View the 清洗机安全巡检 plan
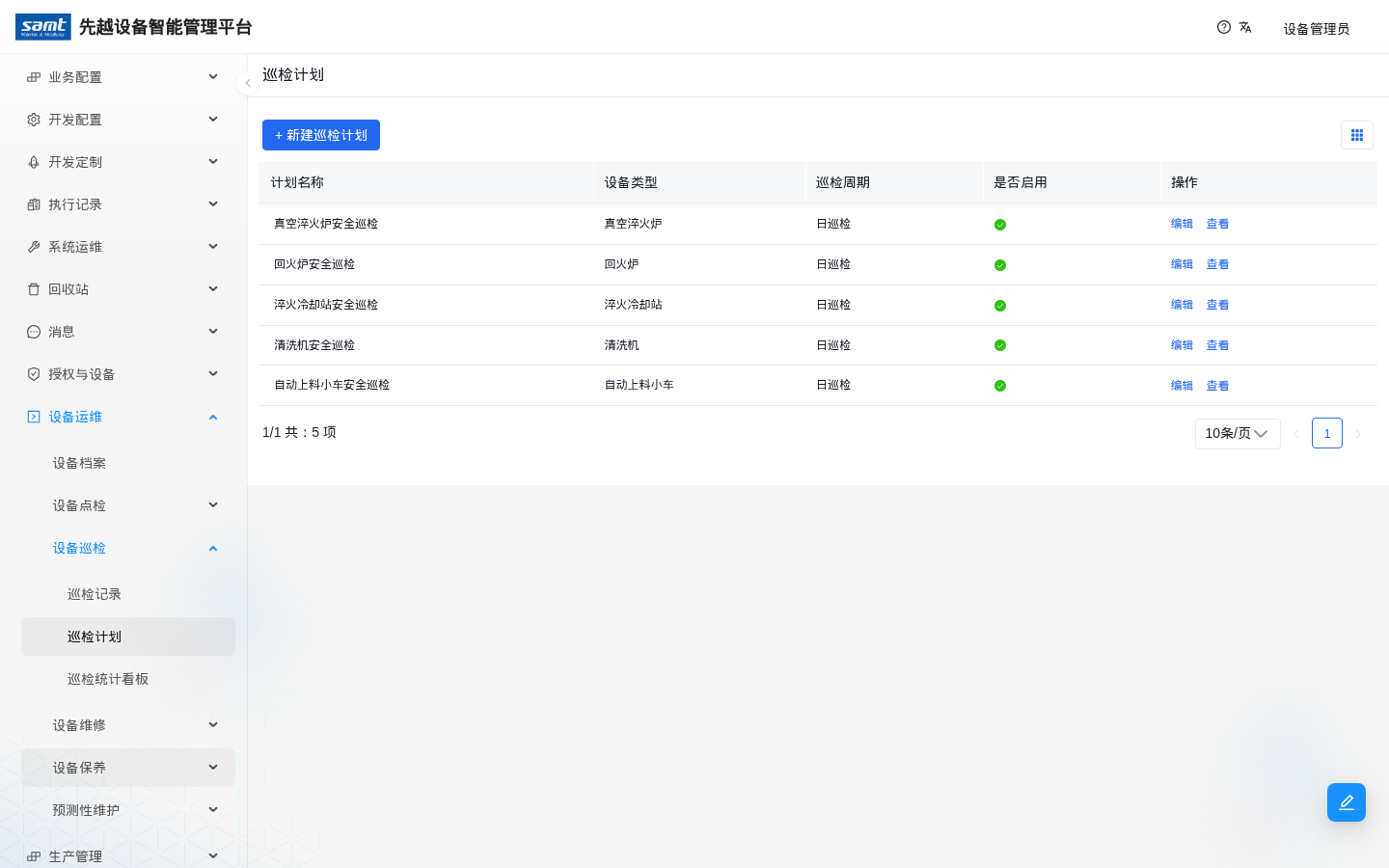The height and width of the screenshot is (868, 1389). click(x=1217, y=345)
